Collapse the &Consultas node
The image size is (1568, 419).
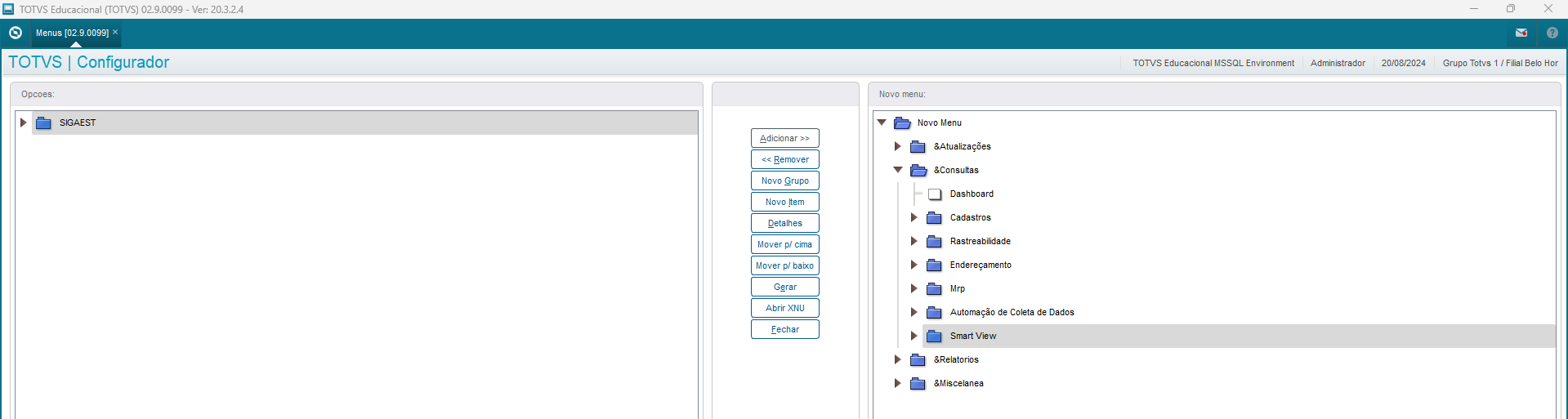[898, 170]
